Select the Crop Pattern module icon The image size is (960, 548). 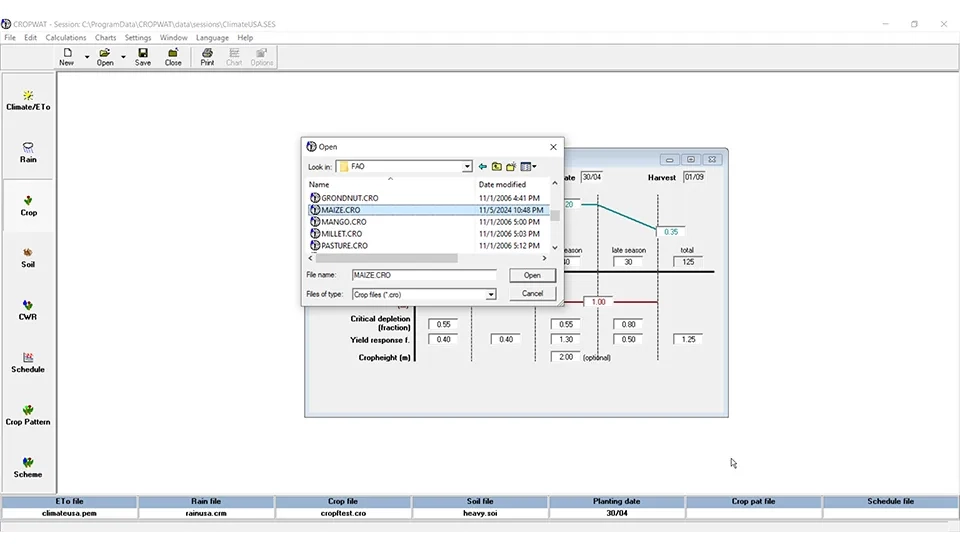coord(28,414)
